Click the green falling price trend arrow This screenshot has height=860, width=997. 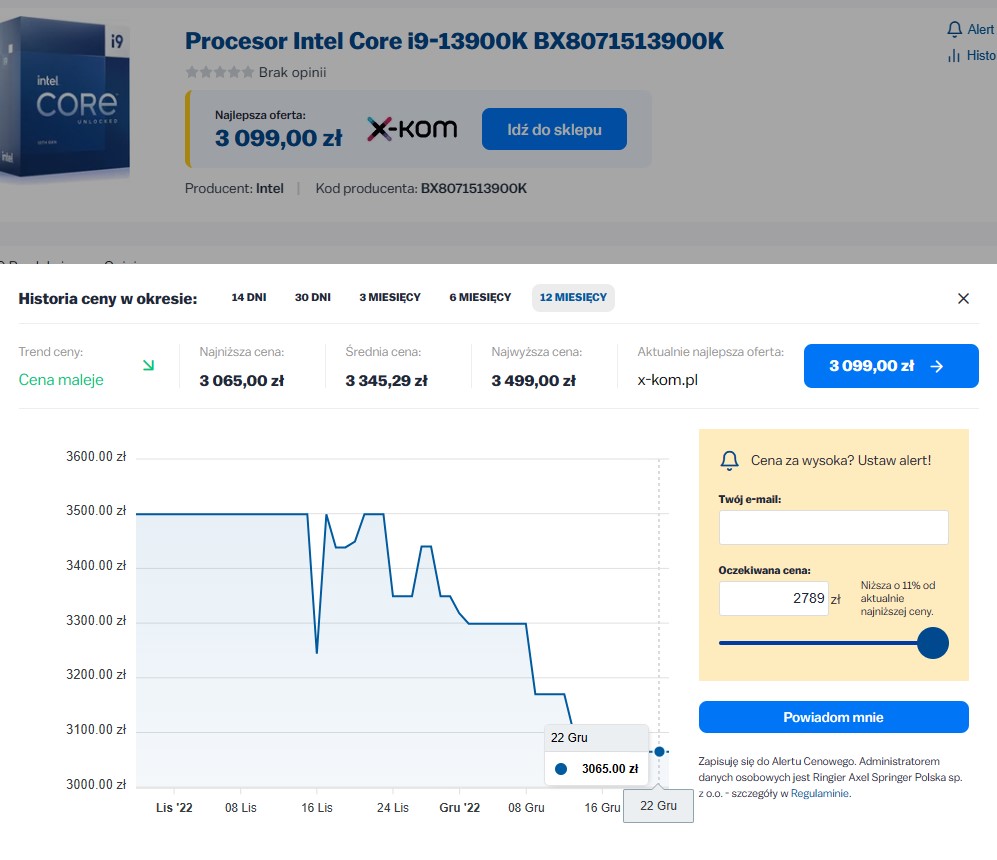click(149, 365)
